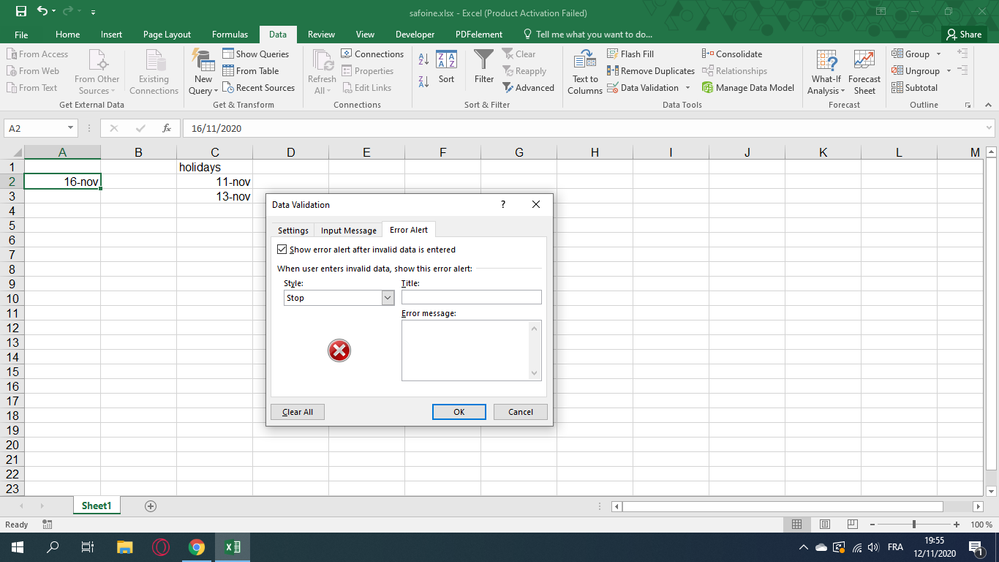Click OK in Data Validation dialog
Viewport: 999px width, 562px height.
point(459,412)
